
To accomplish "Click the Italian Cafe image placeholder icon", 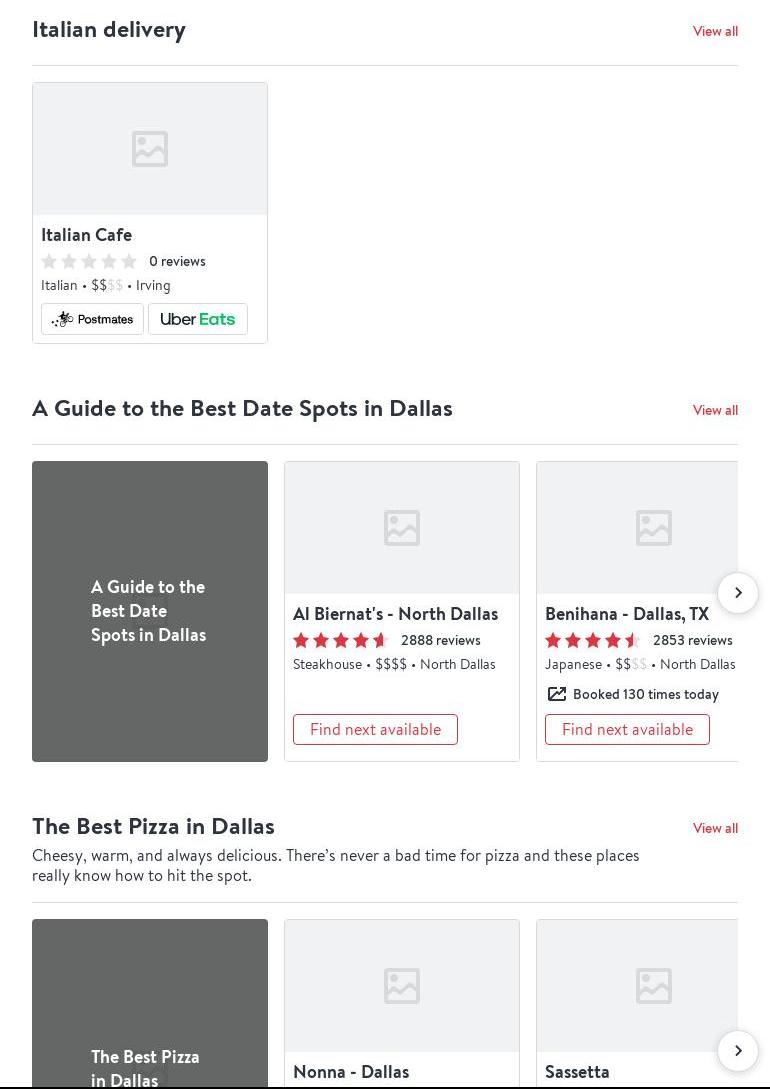I will [x=150, y=149].
